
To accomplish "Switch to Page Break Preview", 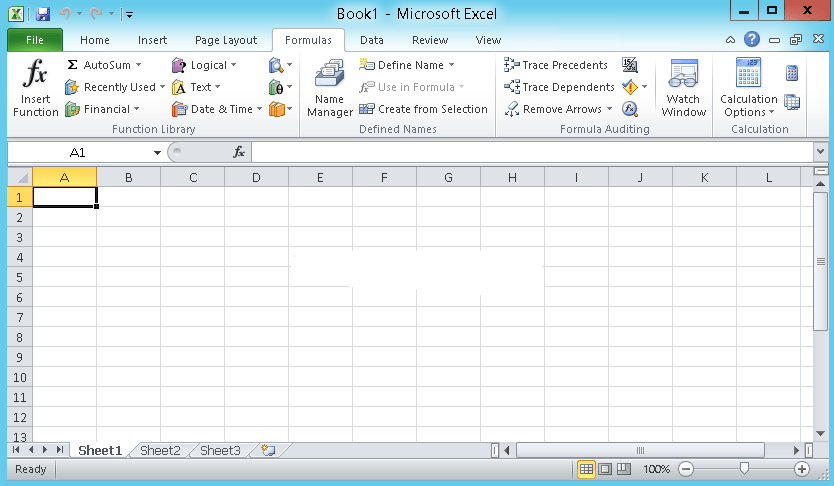I will 623,469.
